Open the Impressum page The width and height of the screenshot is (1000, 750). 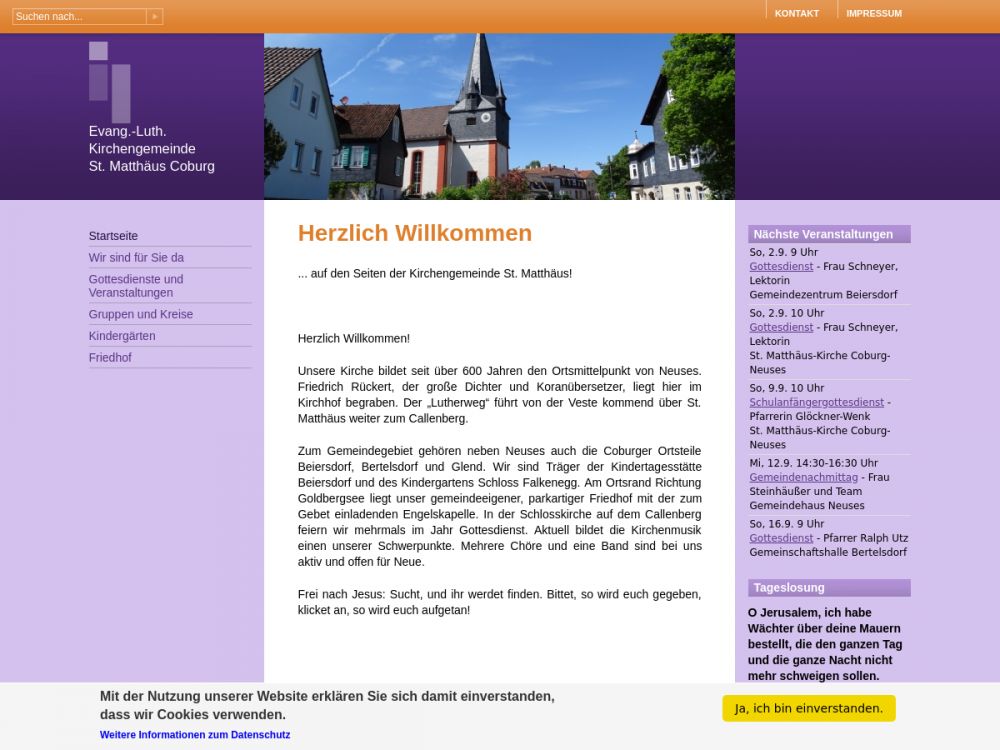click(873, 13)
